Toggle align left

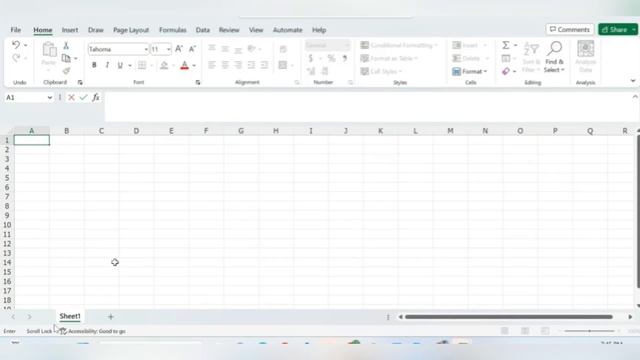point(212,65)
